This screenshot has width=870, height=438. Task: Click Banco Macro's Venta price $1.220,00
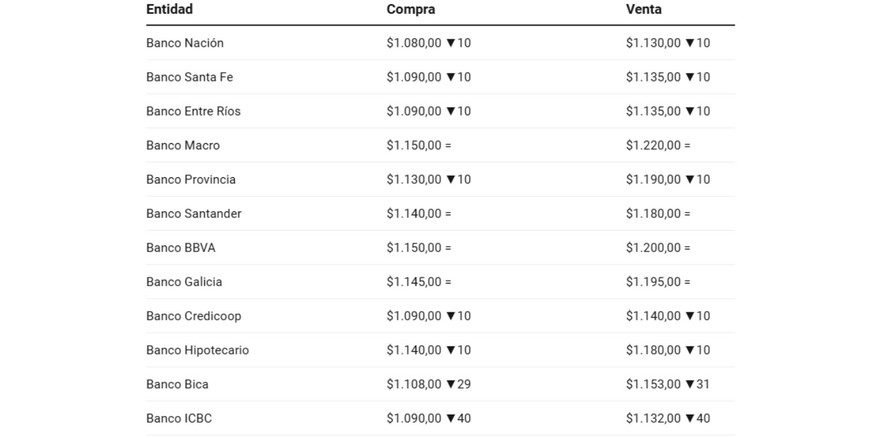point(654,145)
